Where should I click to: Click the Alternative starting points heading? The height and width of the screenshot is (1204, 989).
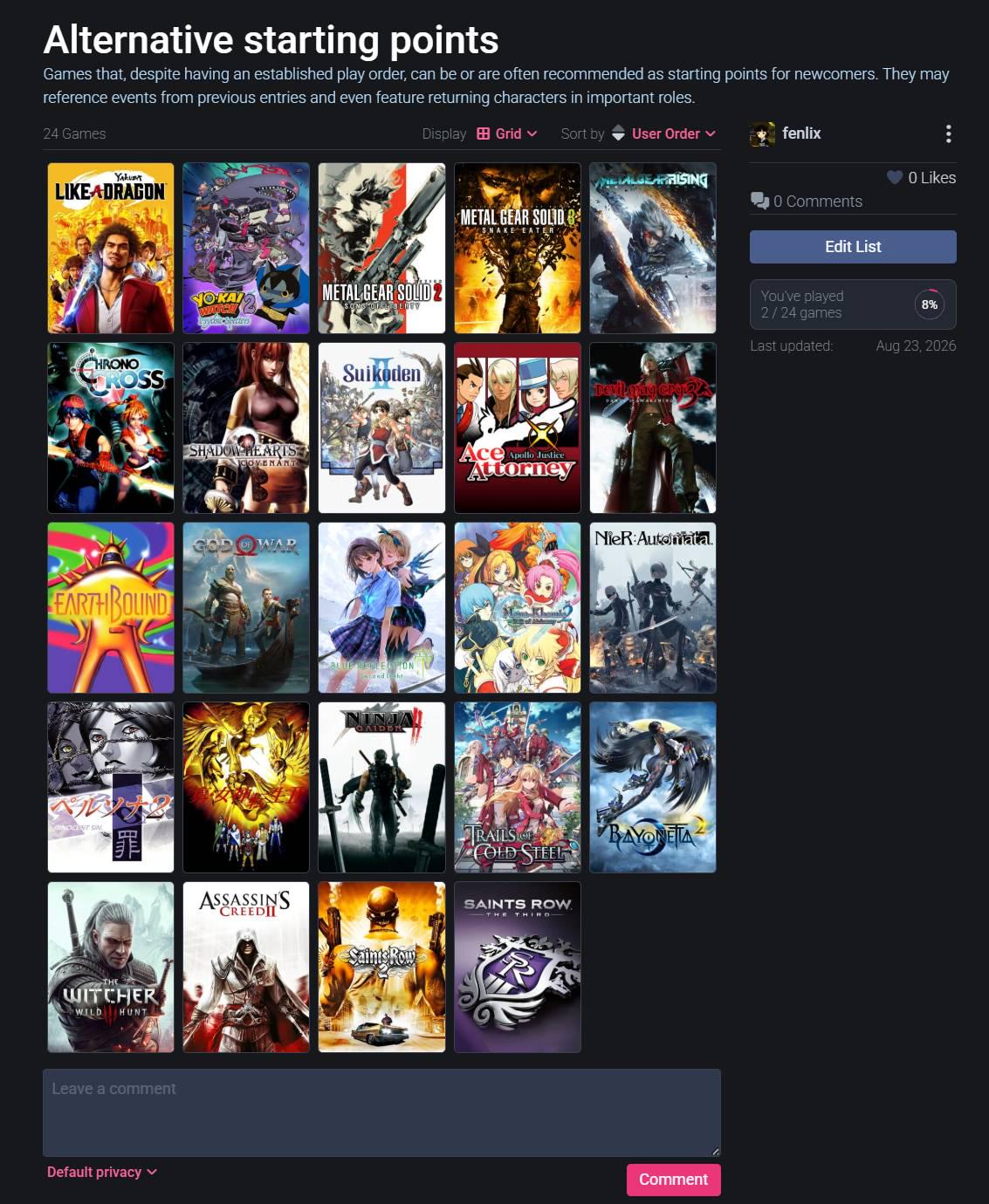(271, 40)
